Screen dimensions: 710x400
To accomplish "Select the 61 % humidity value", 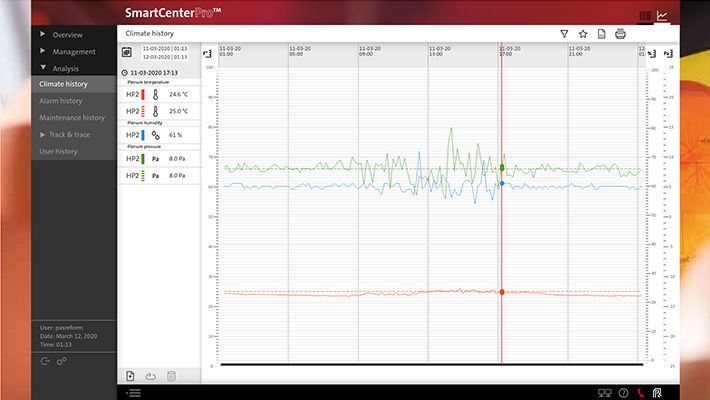I will click(x=175, y=135).
